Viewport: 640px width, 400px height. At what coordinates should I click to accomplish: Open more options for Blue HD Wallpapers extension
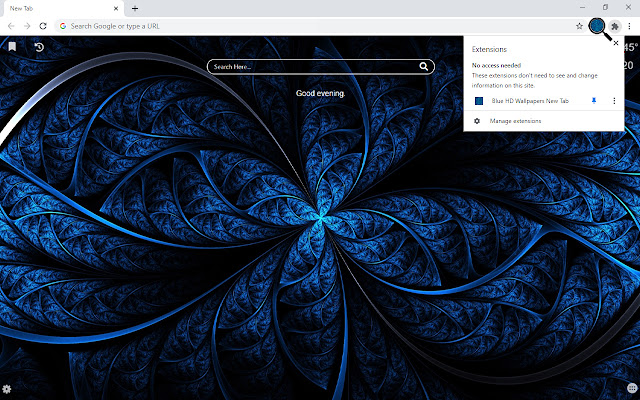(614, 101)
